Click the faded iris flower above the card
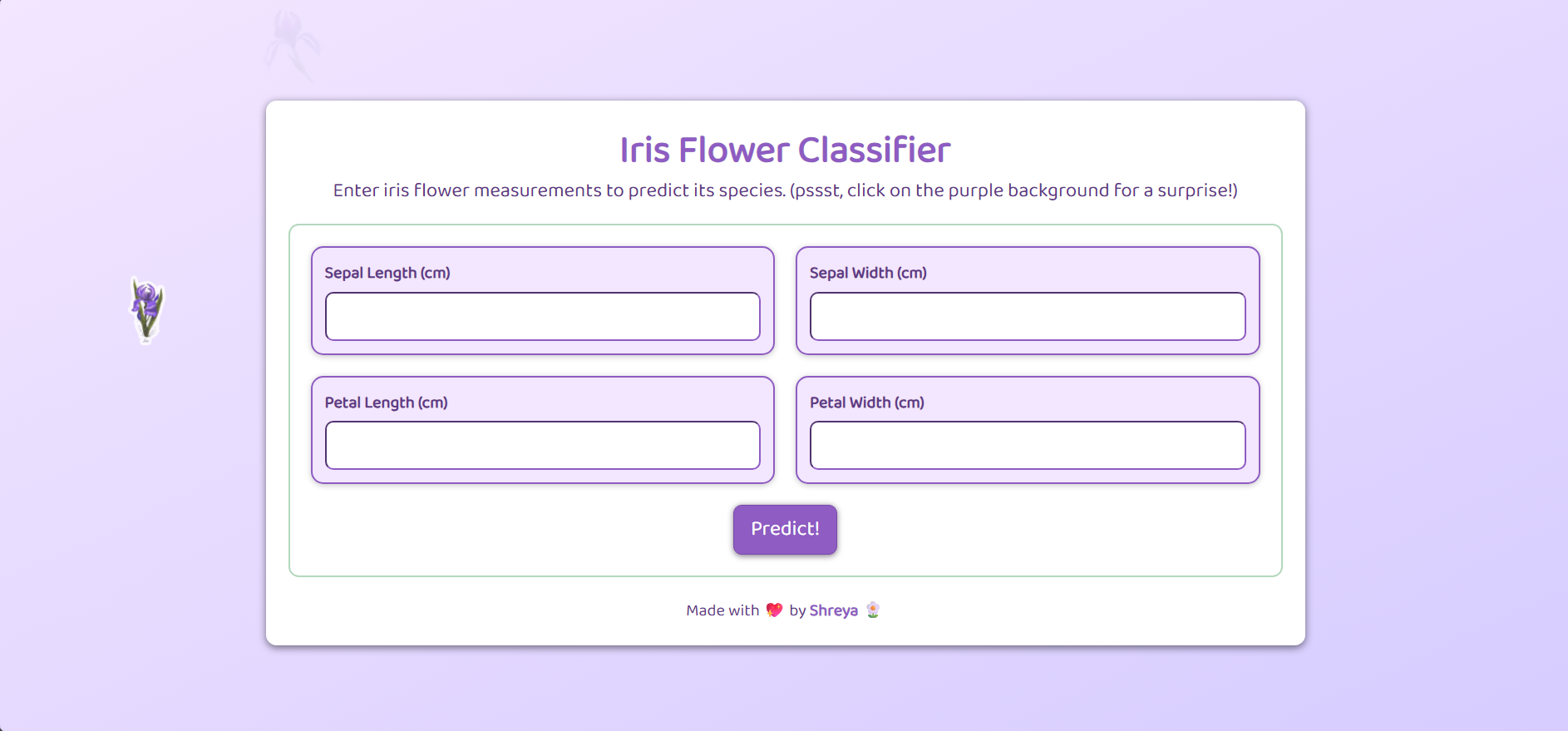 pyautogui.click(x=292, y=45)
